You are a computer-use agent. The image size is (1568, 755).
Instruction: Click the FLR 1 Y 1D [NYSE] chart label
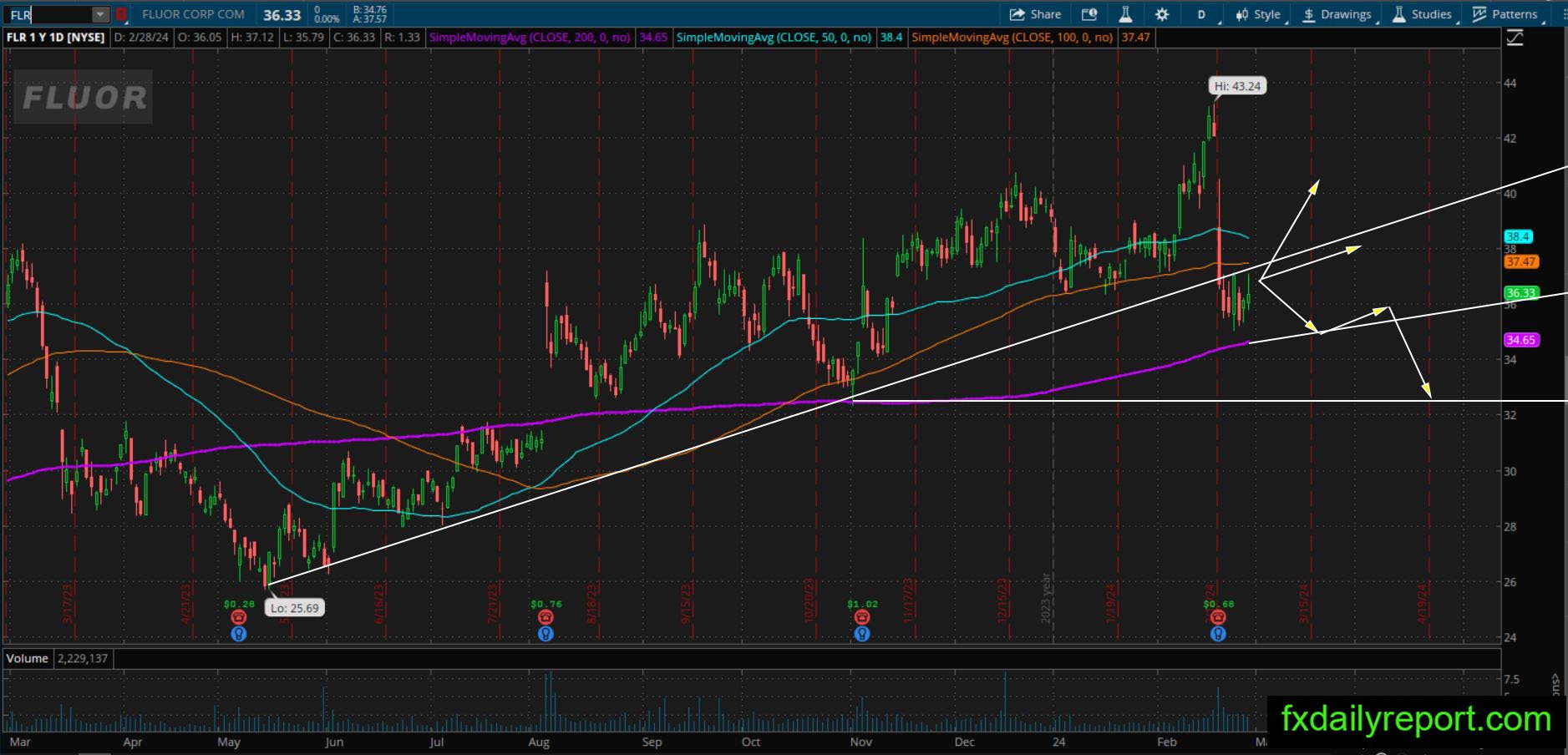pos(55,37)
